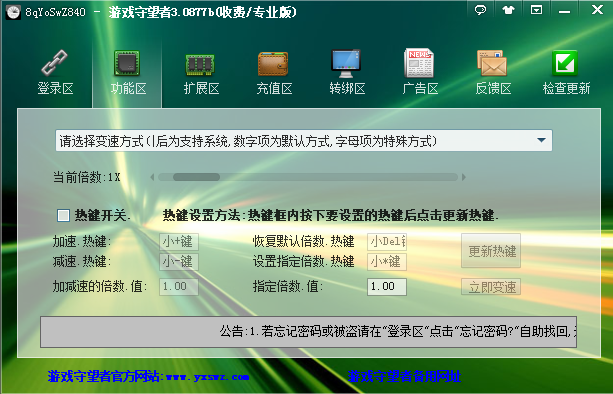Viewport: 613px width, 394px height.
Task: Open the 转绑区 monitor icon
Action: tap(346, 63)
